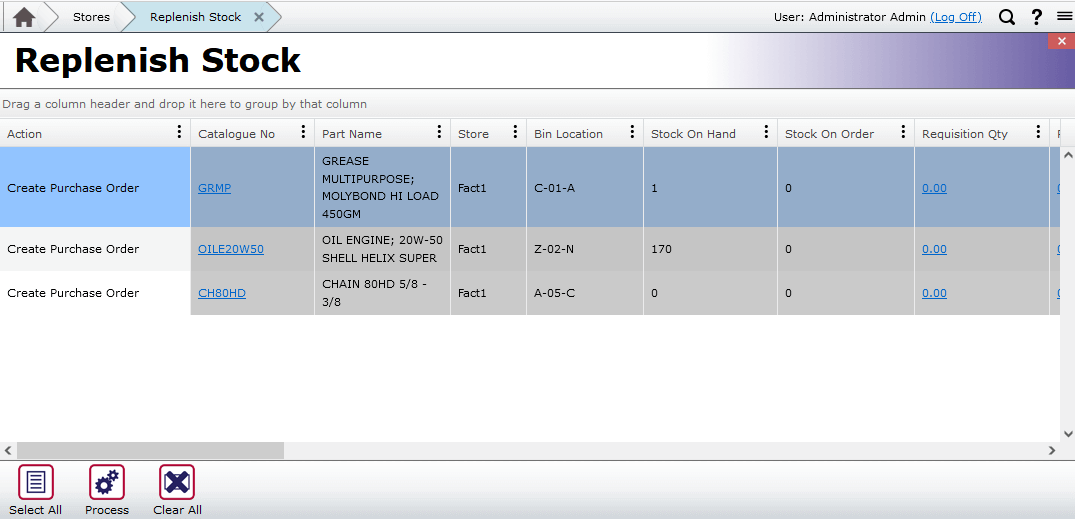Open the Action column options menu

pyautogui.click(x=179, y=133)
